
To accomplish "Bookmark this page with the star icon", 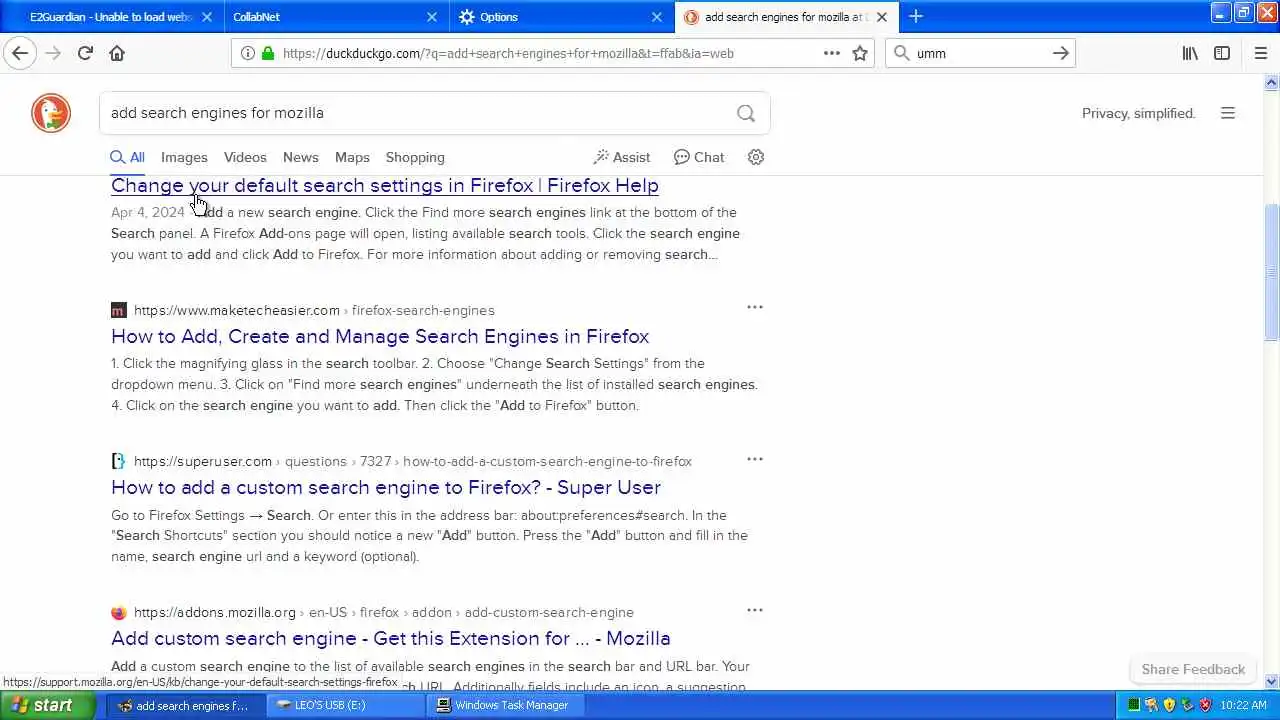I will tap(860, 53).
